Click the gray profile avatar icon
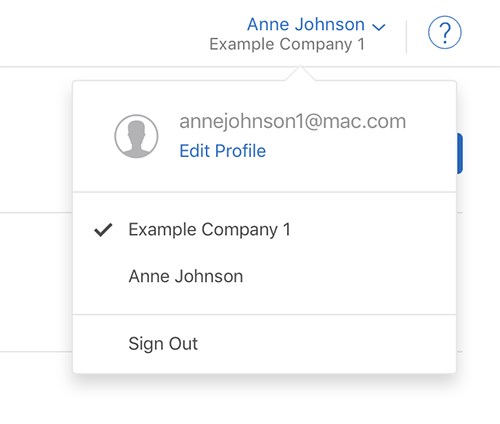This screenshot has width=500, height=424. tap(136, 136)
